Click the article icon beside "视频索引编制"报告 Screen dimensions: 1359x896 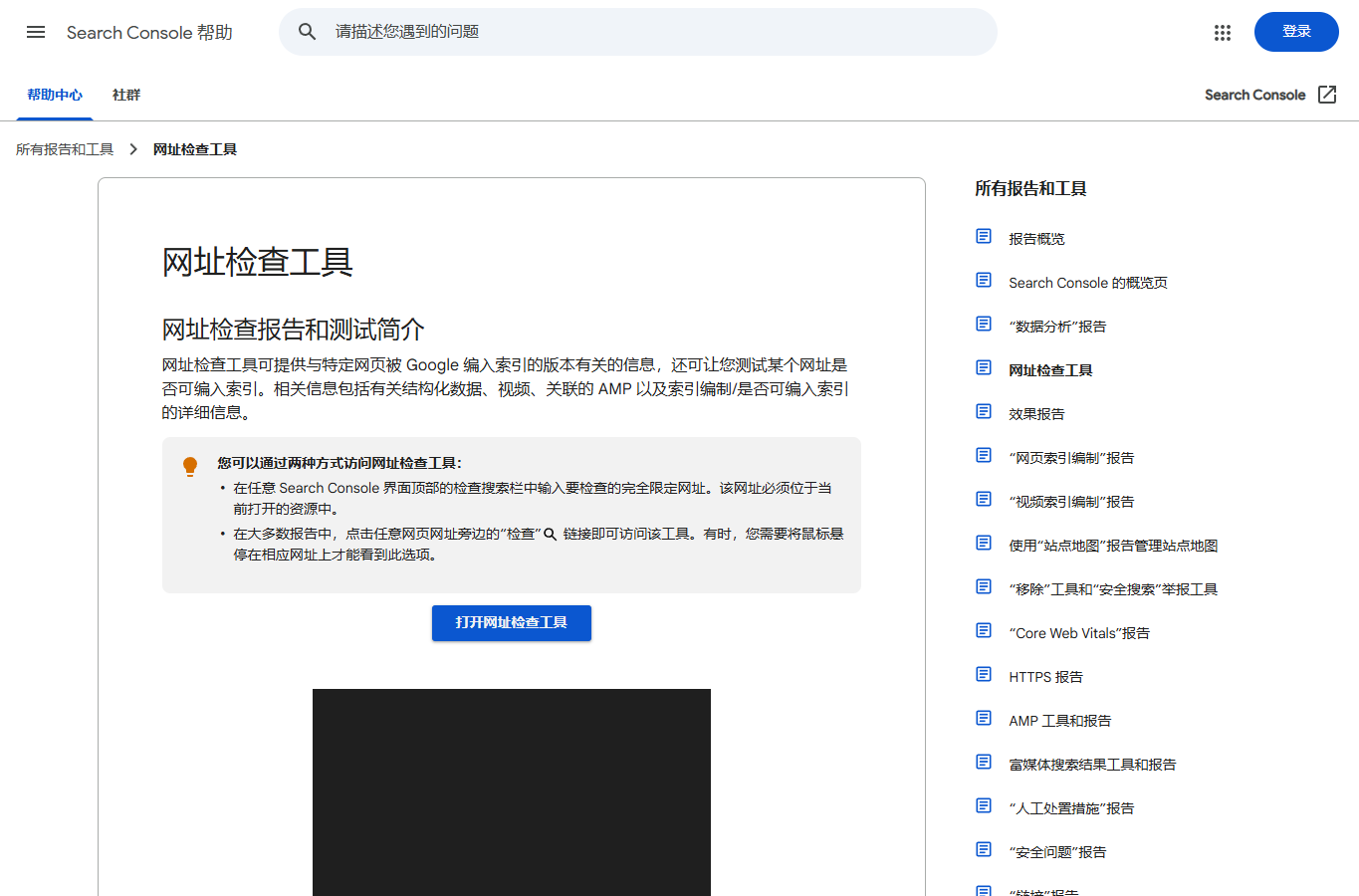tap(984, 499)
